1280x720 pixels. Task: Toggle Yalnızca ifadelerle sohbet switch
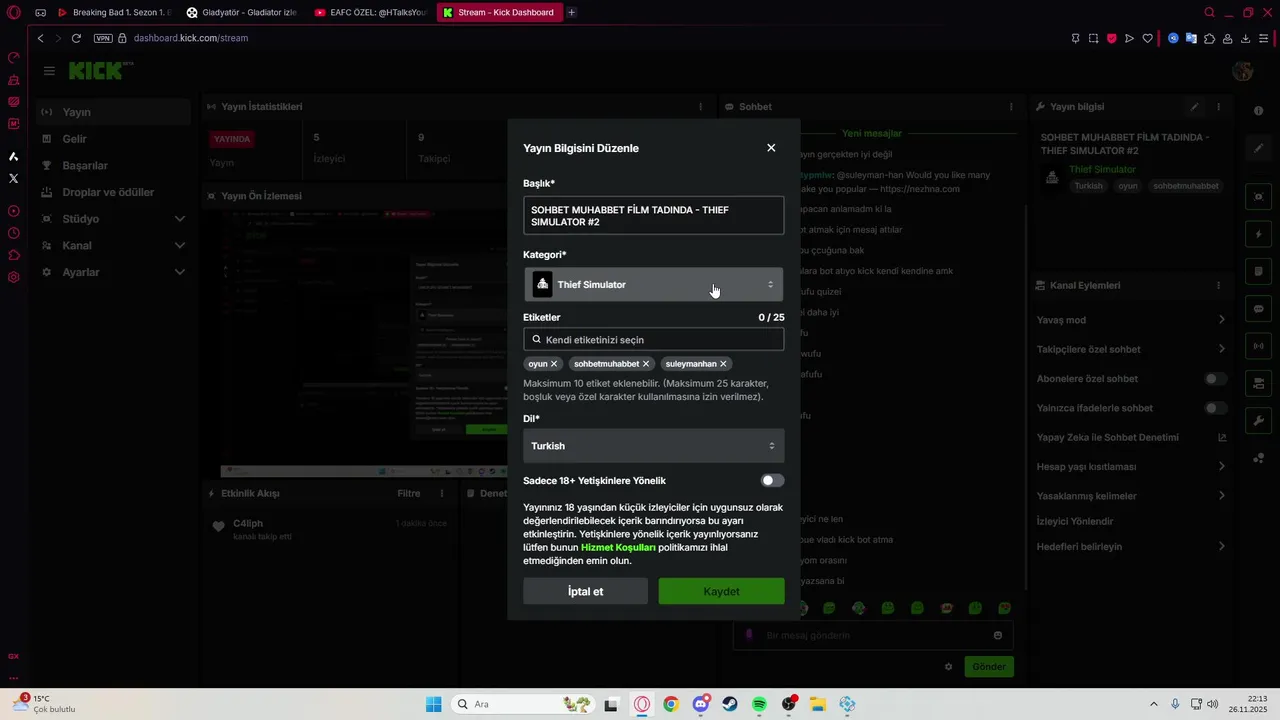tap(1215, 408)
